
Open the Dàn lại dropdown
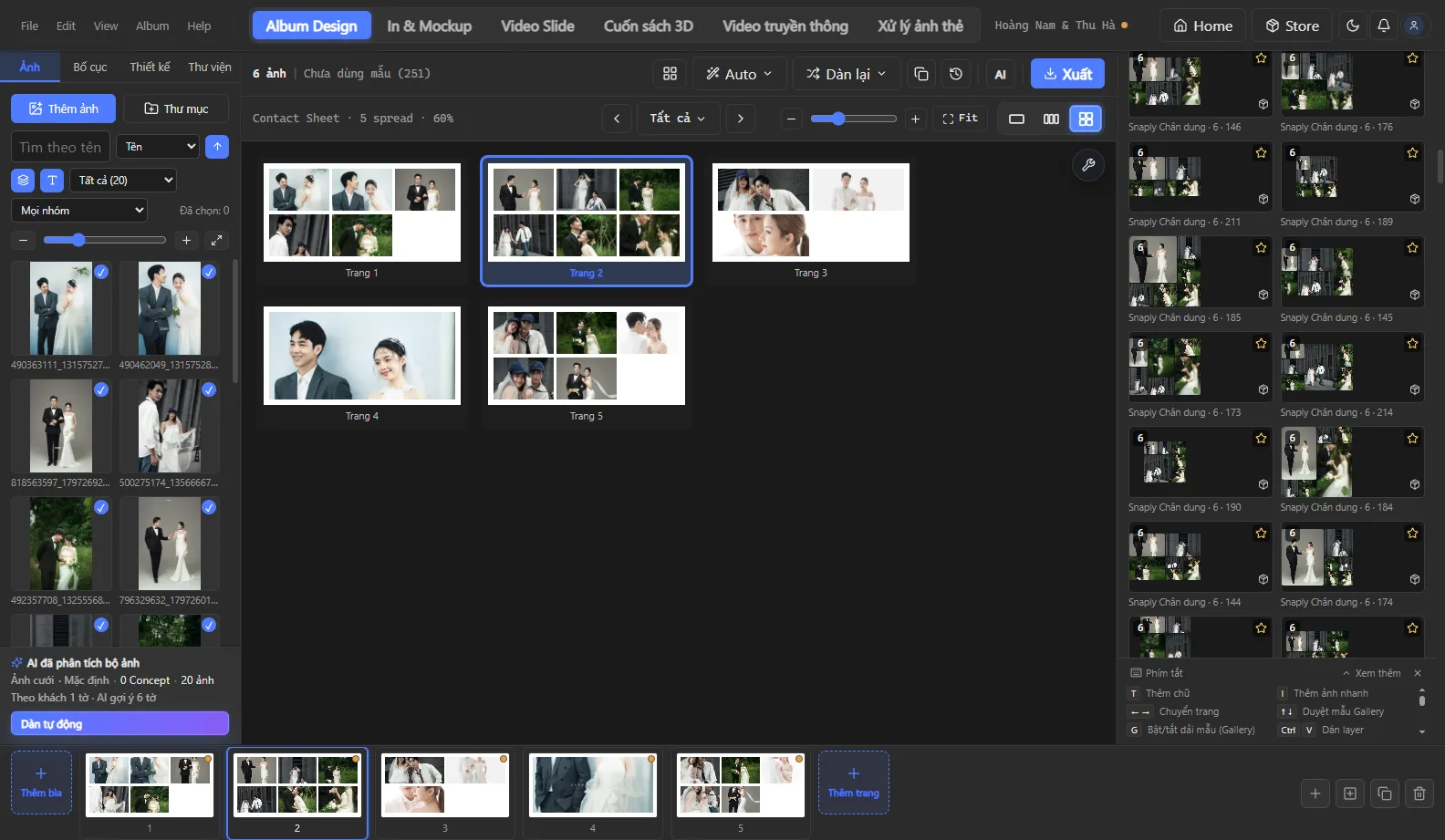847,74
